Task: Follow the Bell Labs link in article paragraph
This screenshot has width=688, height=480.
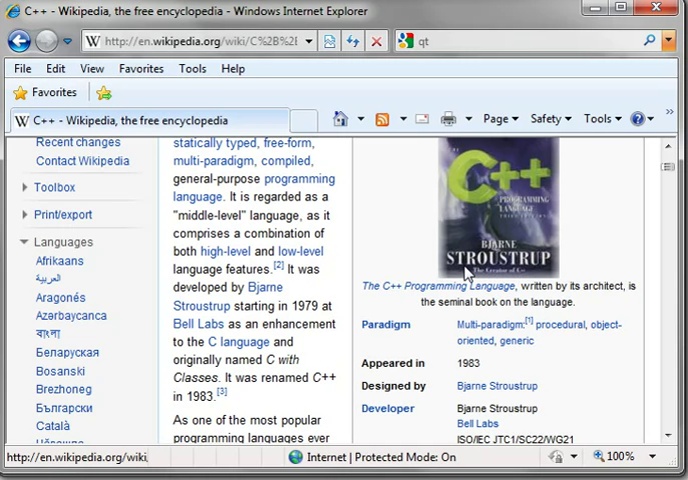Action: coord(198,324)
